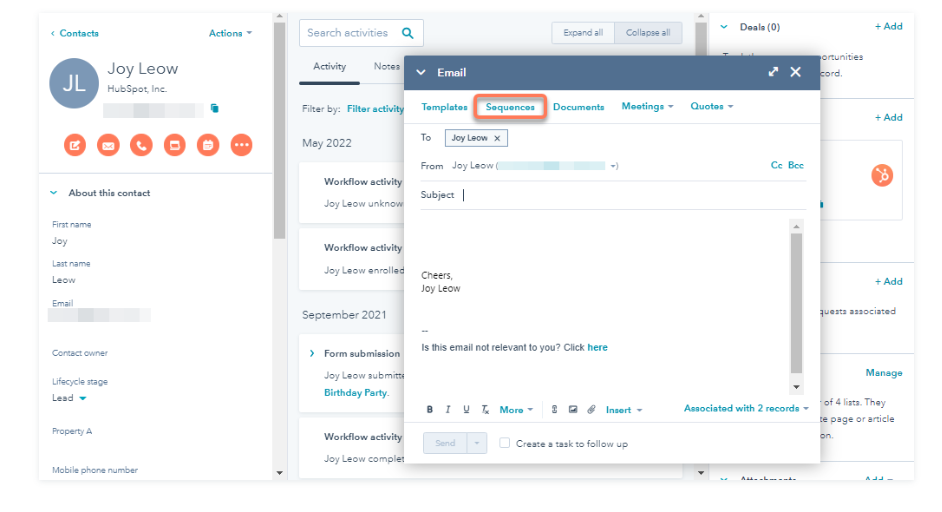Screen dimensions: 942x512
Task: Click the Collapse all button
Action: pyautogui.click(x=648, y=33)
